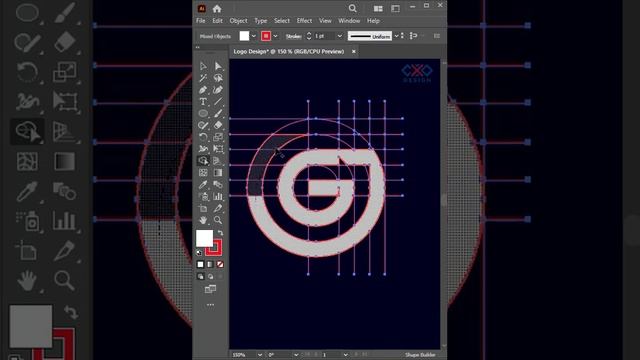Set paint mode to Color

tap(200, 264)
